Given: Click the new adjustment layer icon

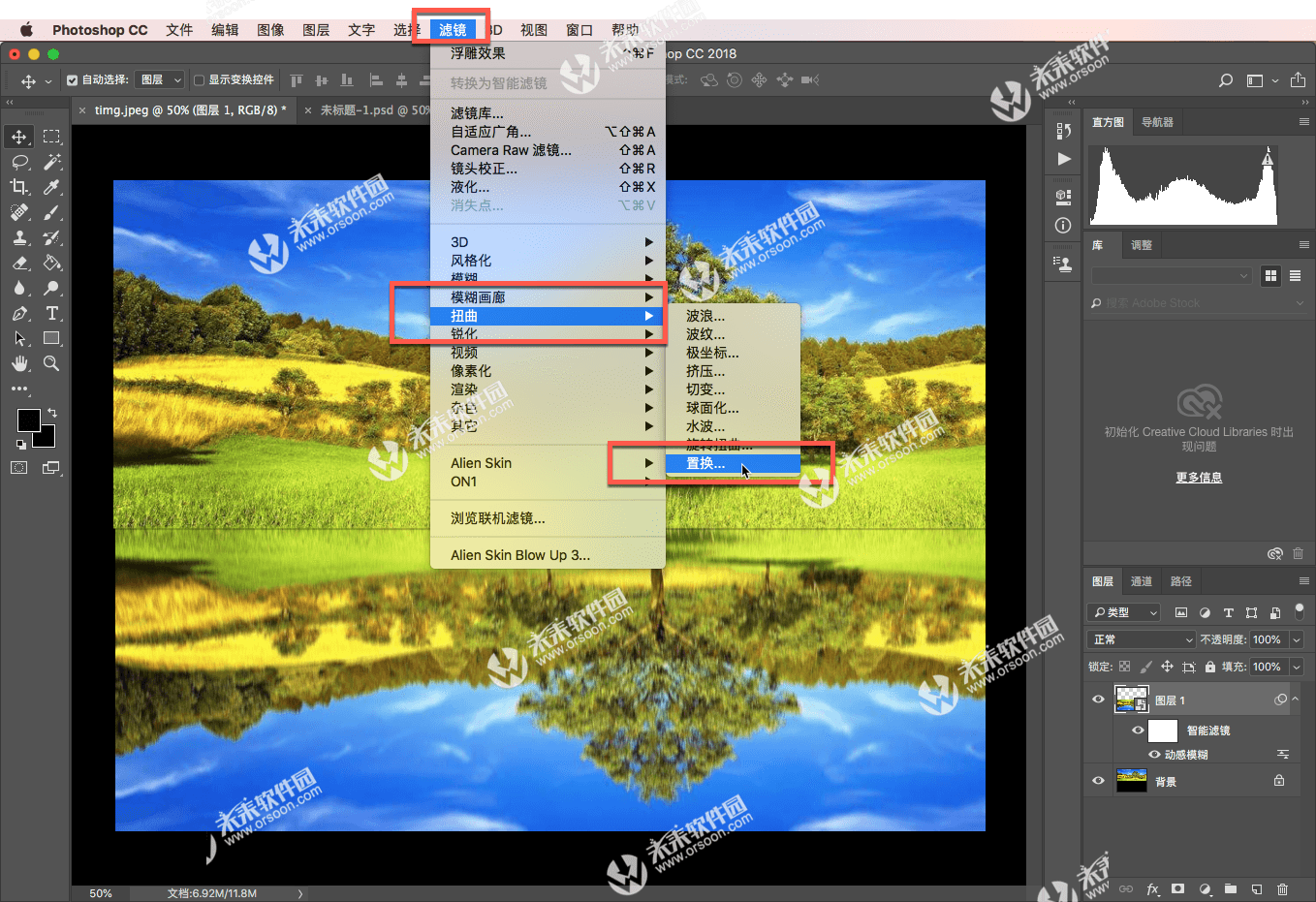Looking at the screenshot, I should point(1205,888).
